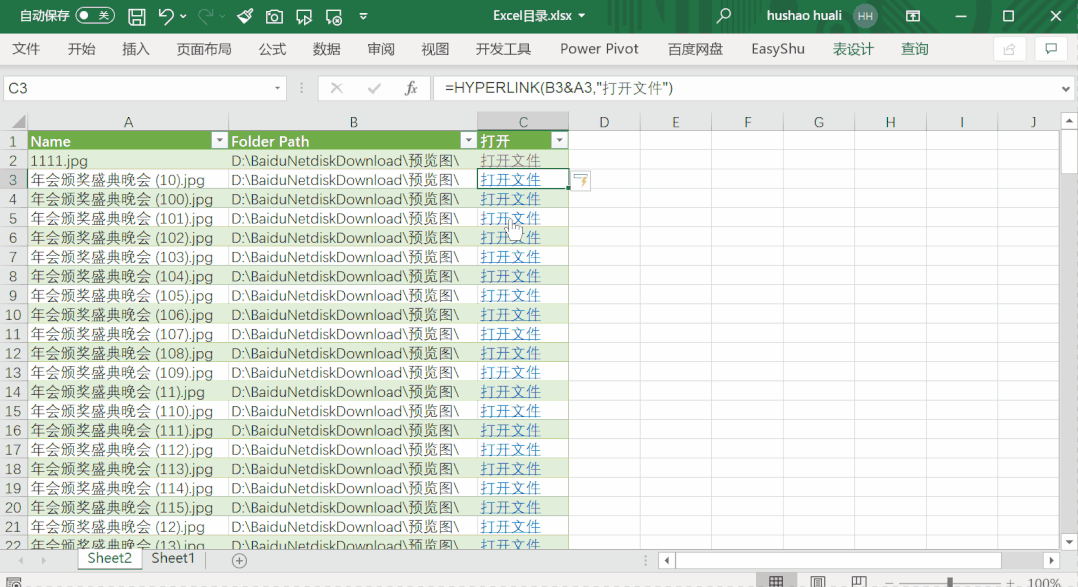1078x587 pixels.
Task: Switch to the 视图 tab
Action: click(434, 49)
